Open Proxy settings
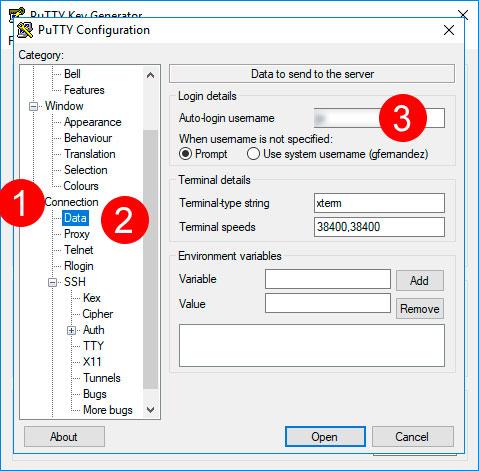Image resolution: width=479 pixels, height=471 pixels. [x=77, y=234]
